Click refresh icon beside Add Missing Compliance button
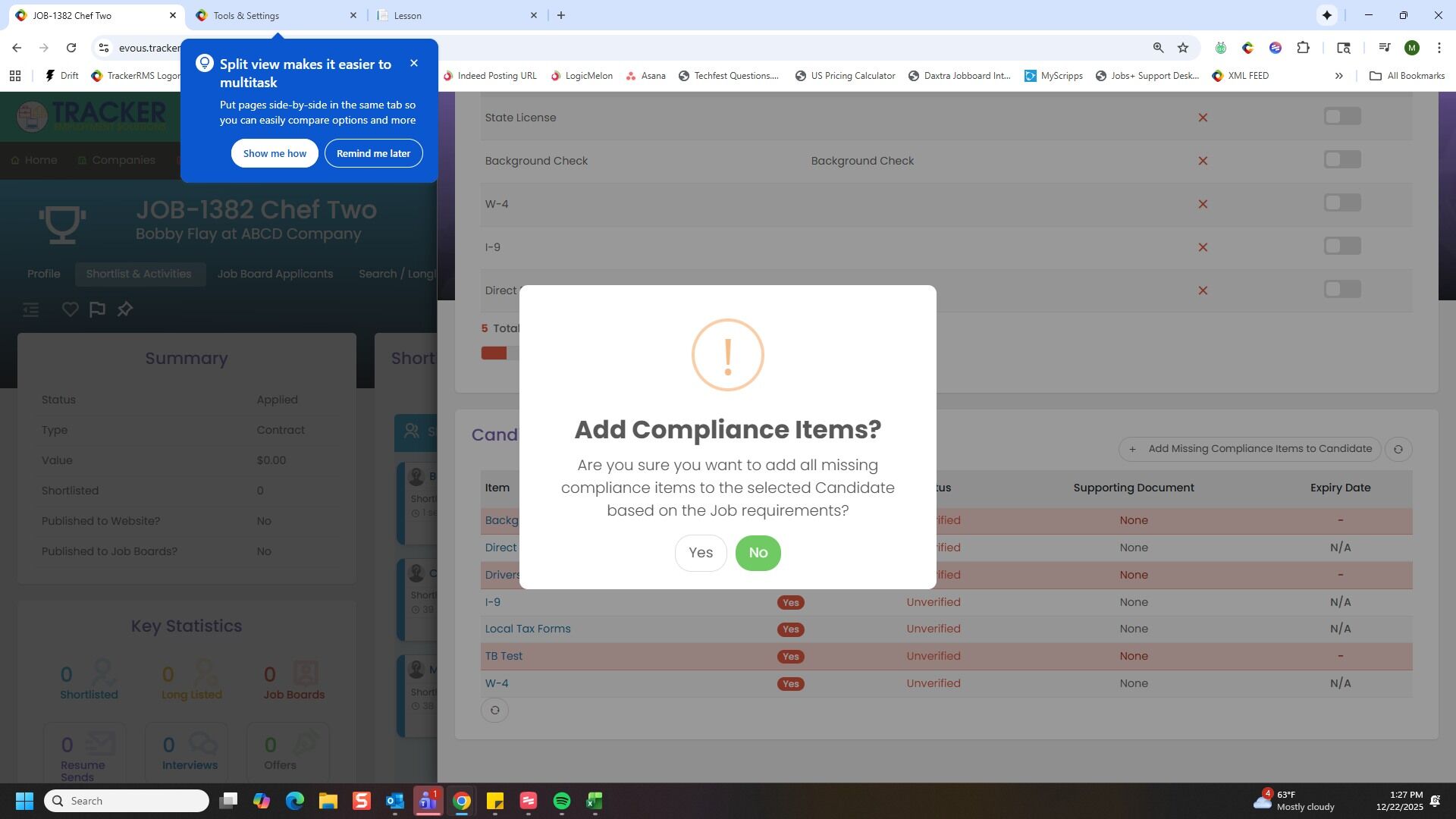Viewport: 1456px width, 819px height. (1398, 449)
